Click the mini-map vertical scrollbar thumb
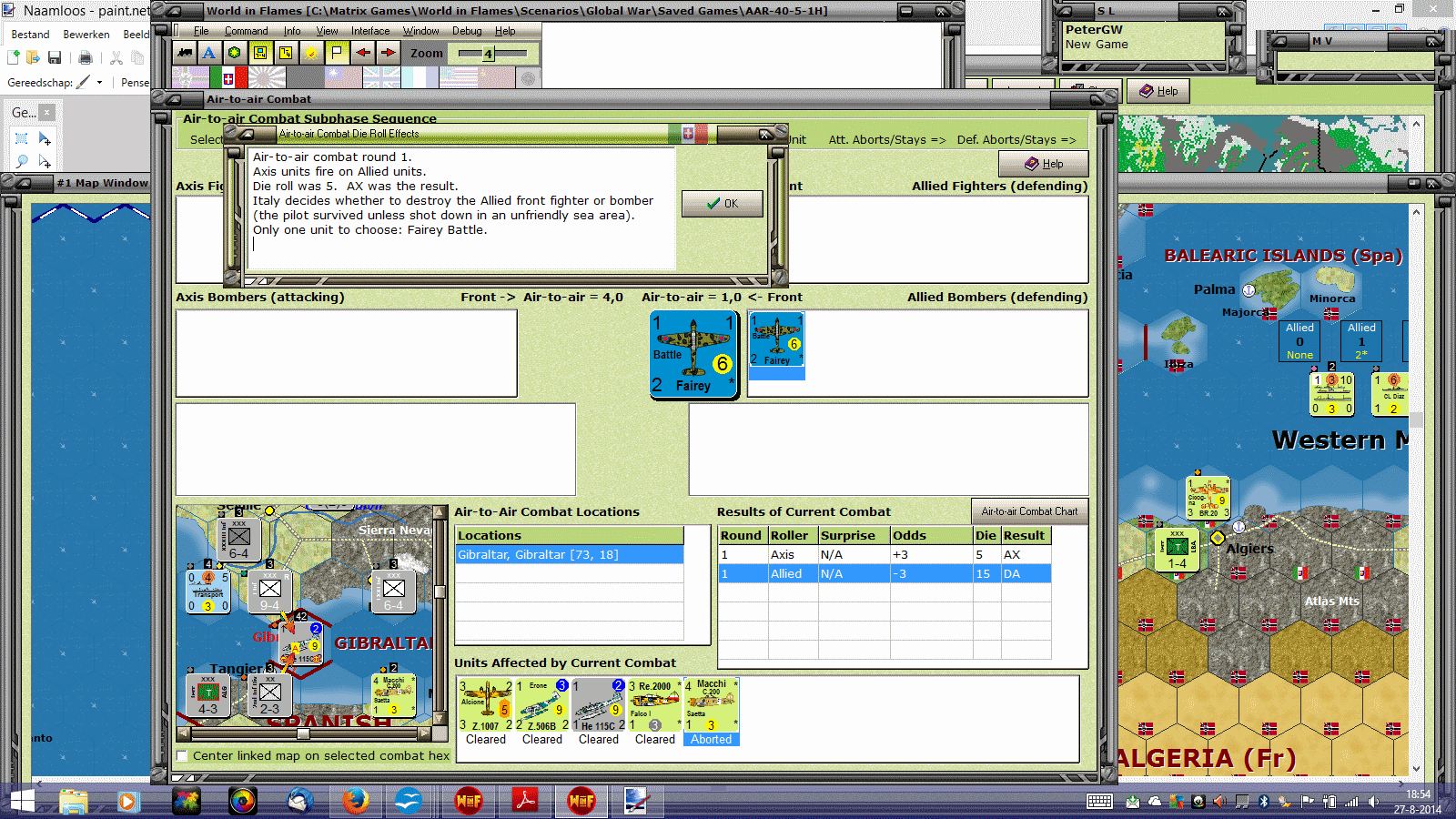 440,591
